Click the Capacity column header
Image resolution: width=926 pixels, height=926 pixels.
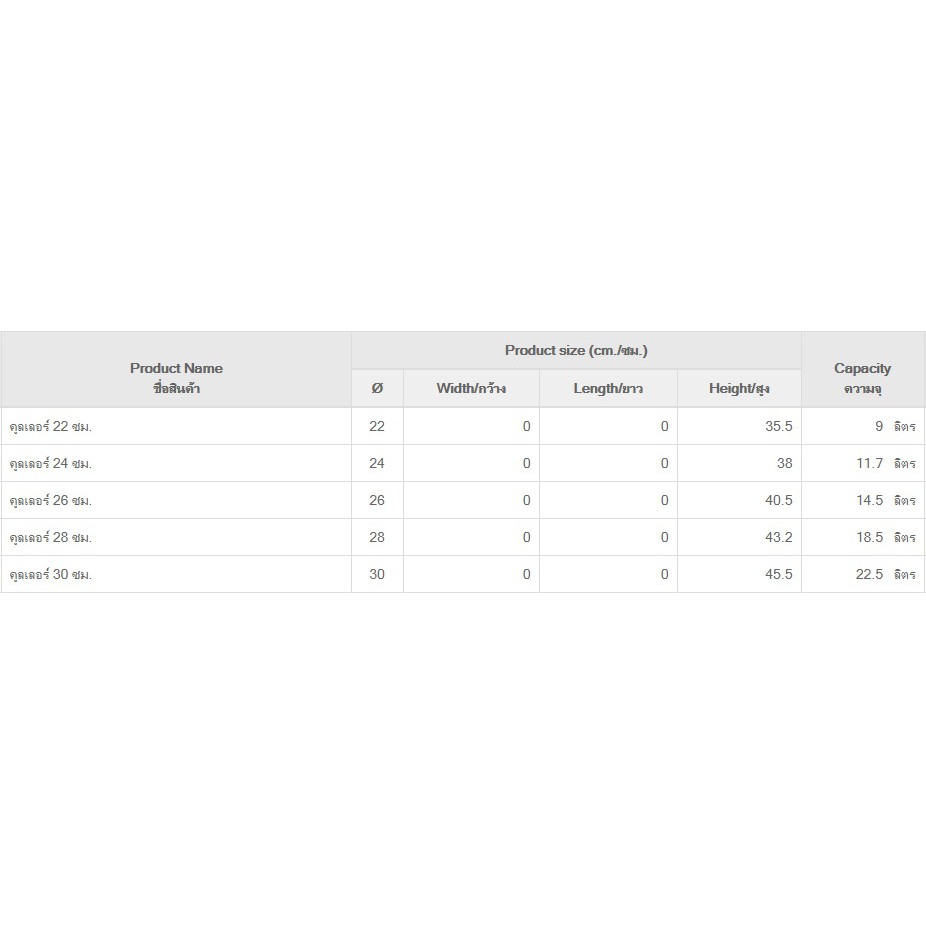[x=862, y=378]
